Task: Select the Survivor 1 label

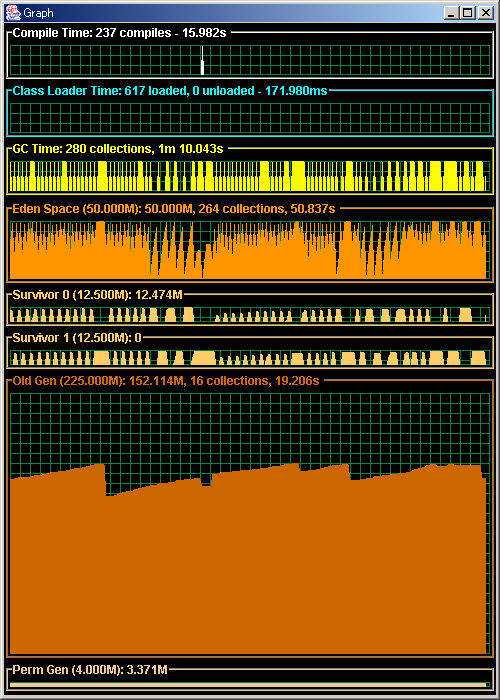Action: tap(77, 338)
